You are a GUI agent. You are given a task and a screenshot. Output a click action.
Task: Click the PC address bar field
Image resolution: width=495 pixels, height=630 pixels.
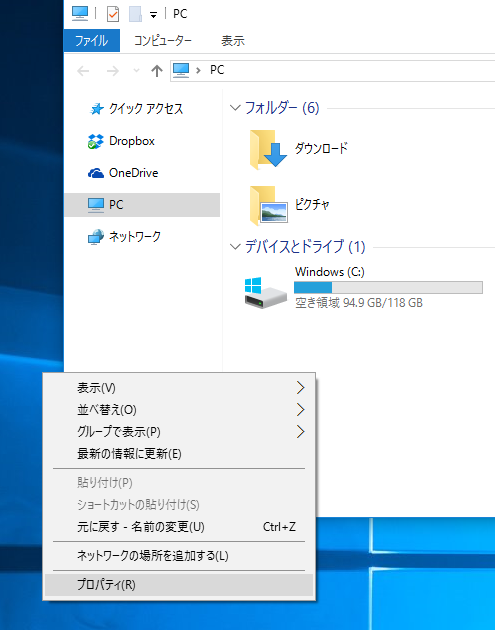pos(333,71)
